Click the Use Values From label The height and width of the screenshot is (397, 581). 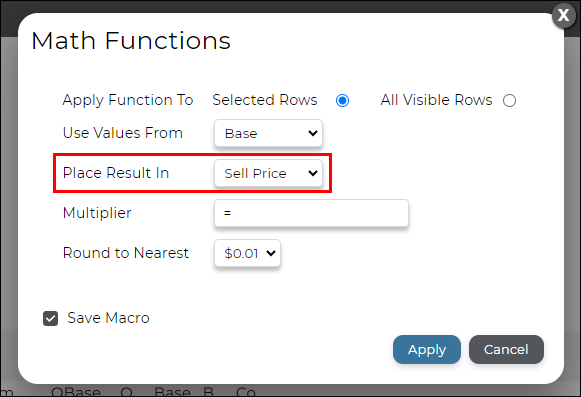coord(123,133)
